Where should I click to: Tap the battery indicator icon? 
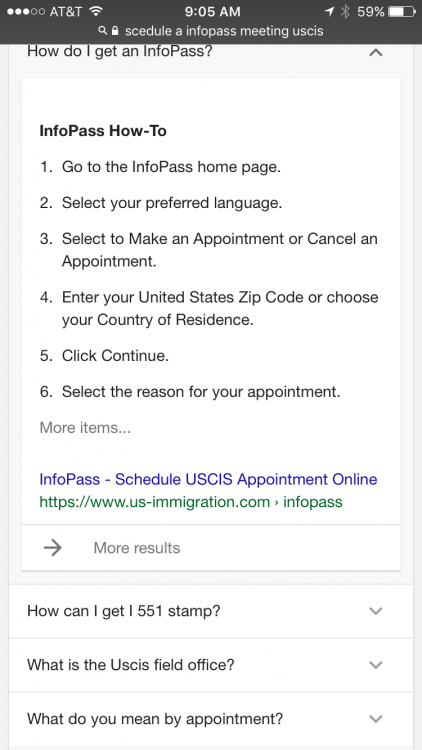[402, 11]
